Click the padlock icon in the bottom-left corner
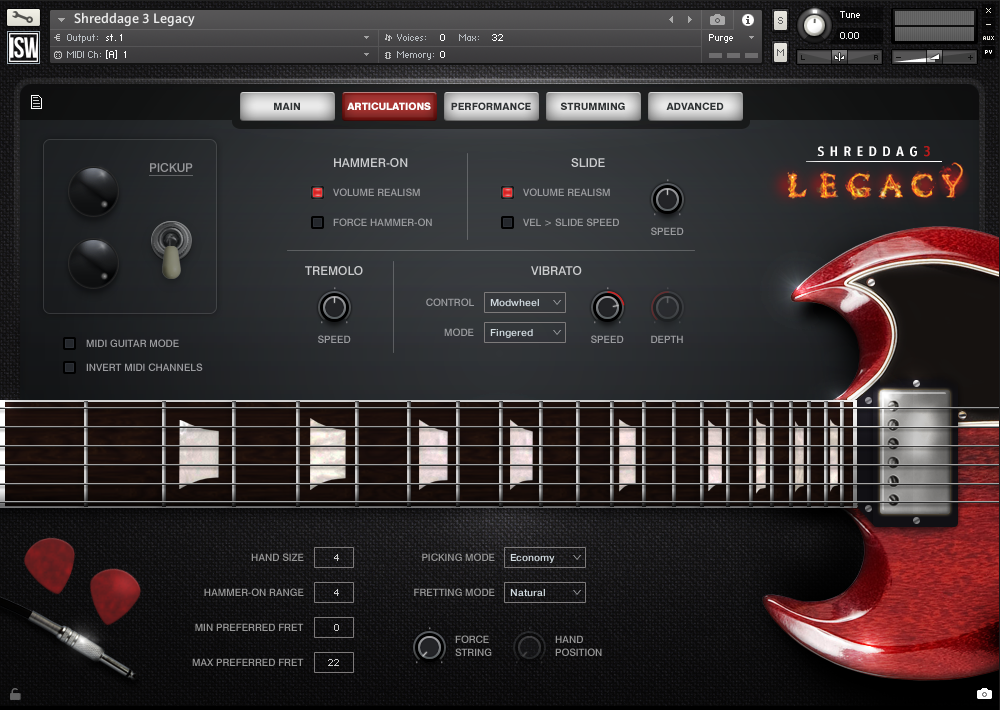 [x=15, y=693]
